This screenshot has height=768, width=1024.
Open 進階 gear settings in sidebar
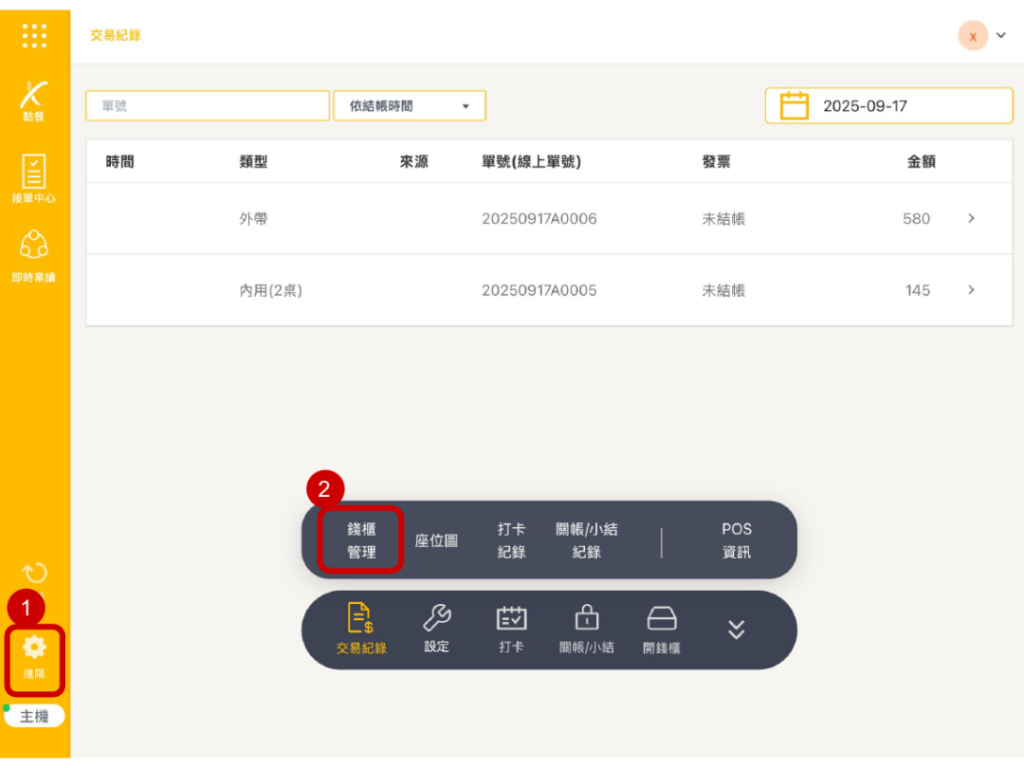point(34,657)
